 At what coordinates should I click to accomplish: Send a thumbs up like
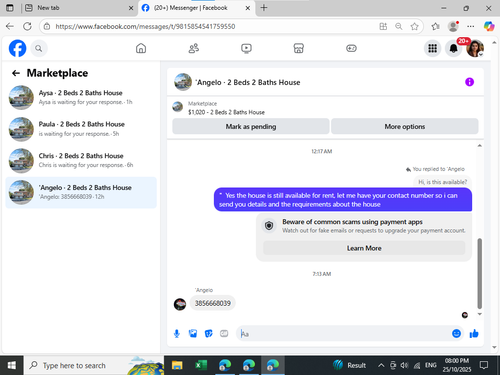(474, 333)
